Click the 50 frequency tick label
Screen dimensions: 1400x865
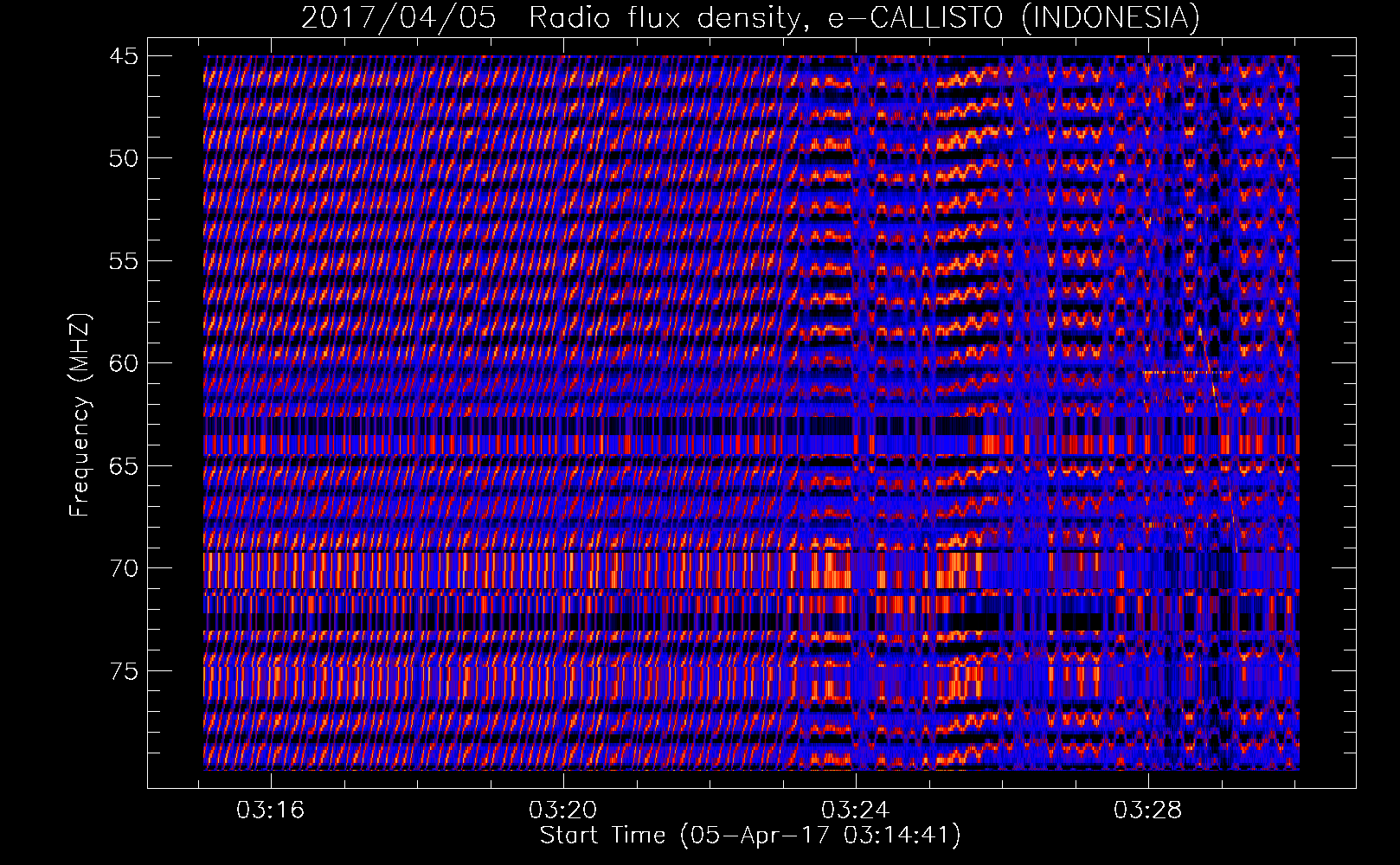tap(123, 158)
